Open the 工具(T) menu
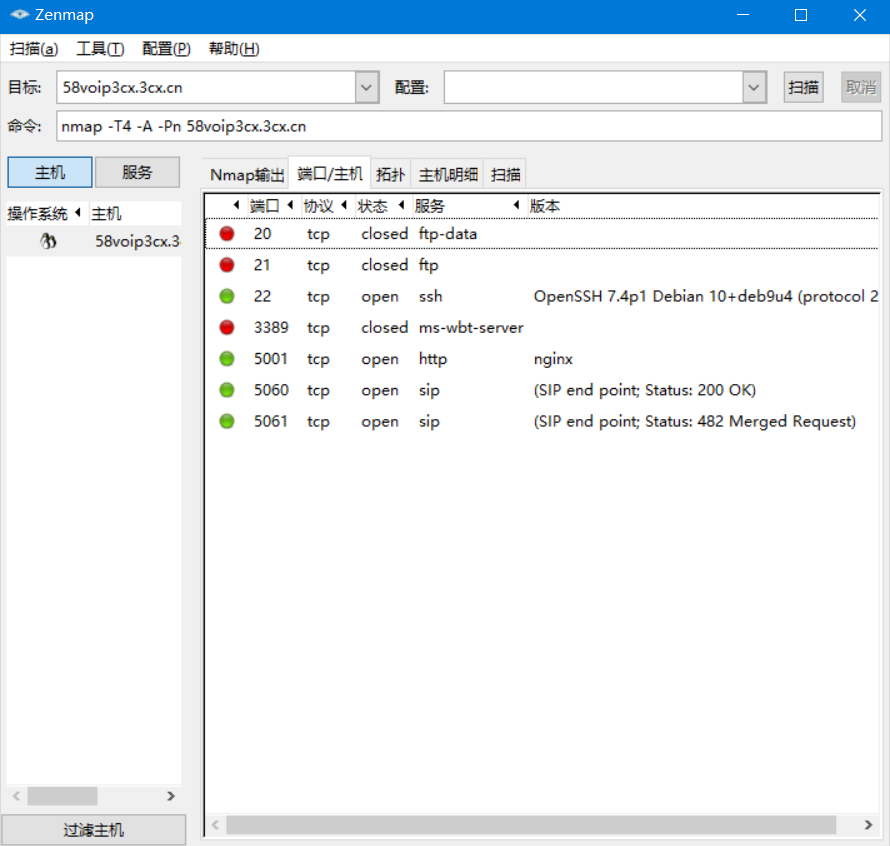Image resolution: width=890 pixels, height=846 pixels. [100, 49]
